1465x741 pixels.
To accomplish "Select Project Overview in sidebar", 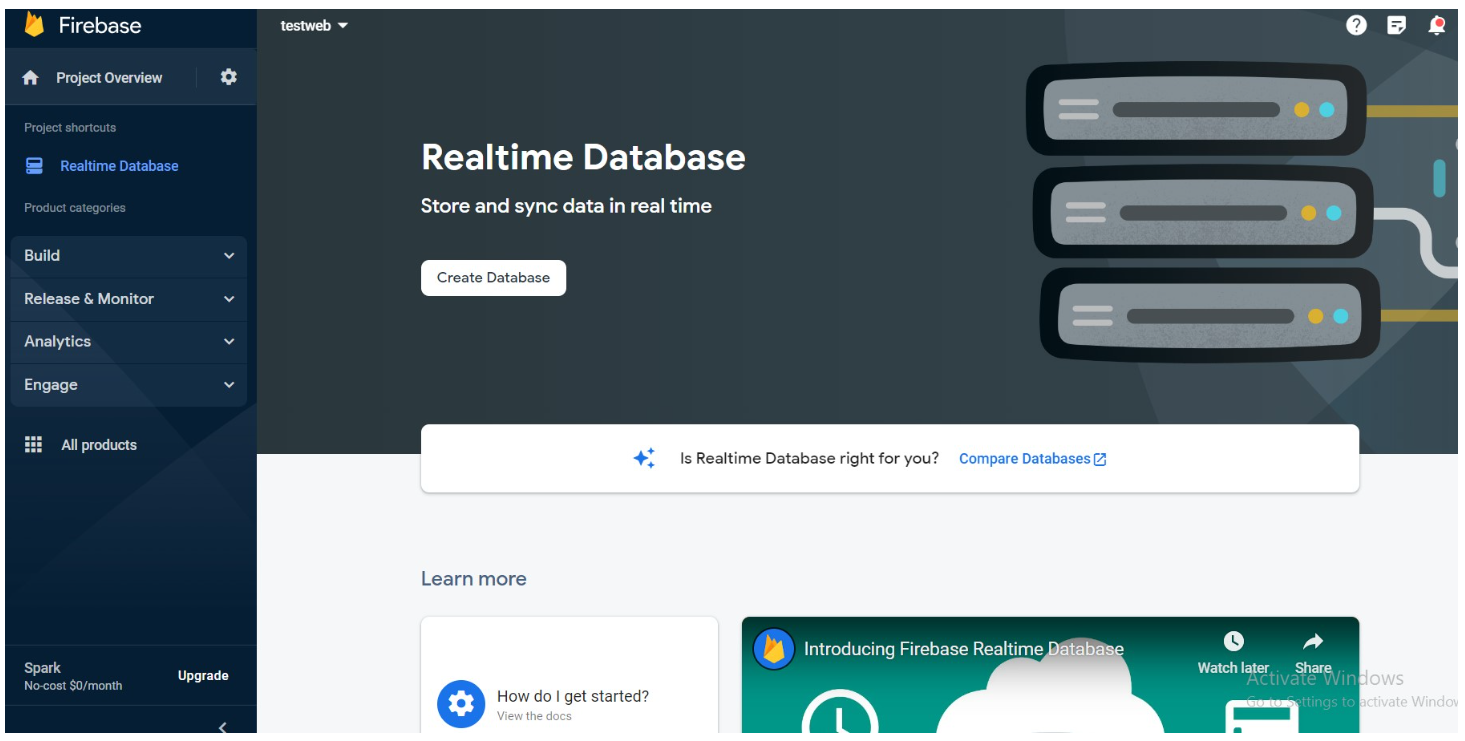I will [x=108, y=78].
